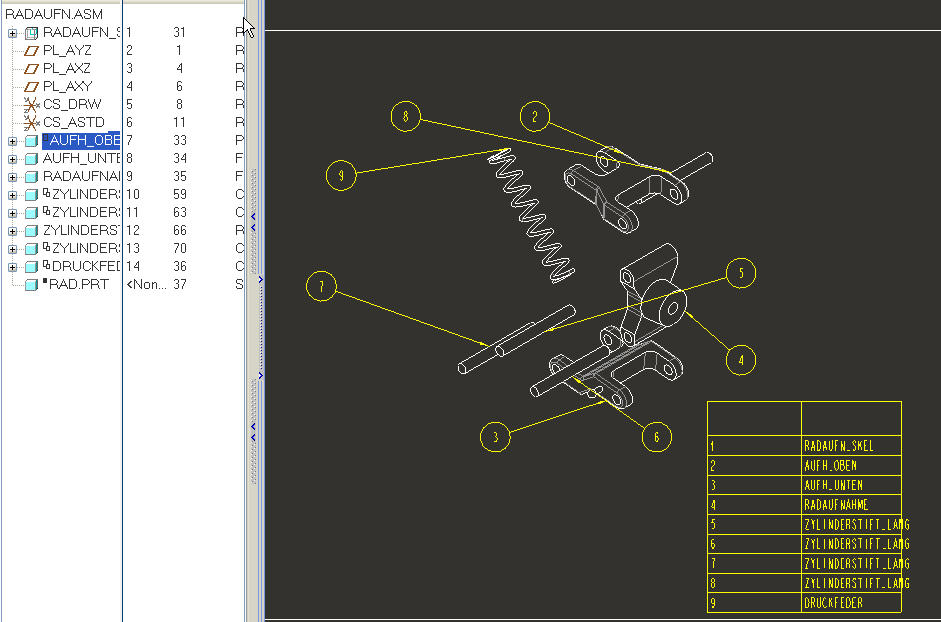Screen dimensions: 941x622
Task: Select balloon number 4 in the drawing
Action: 741,360
